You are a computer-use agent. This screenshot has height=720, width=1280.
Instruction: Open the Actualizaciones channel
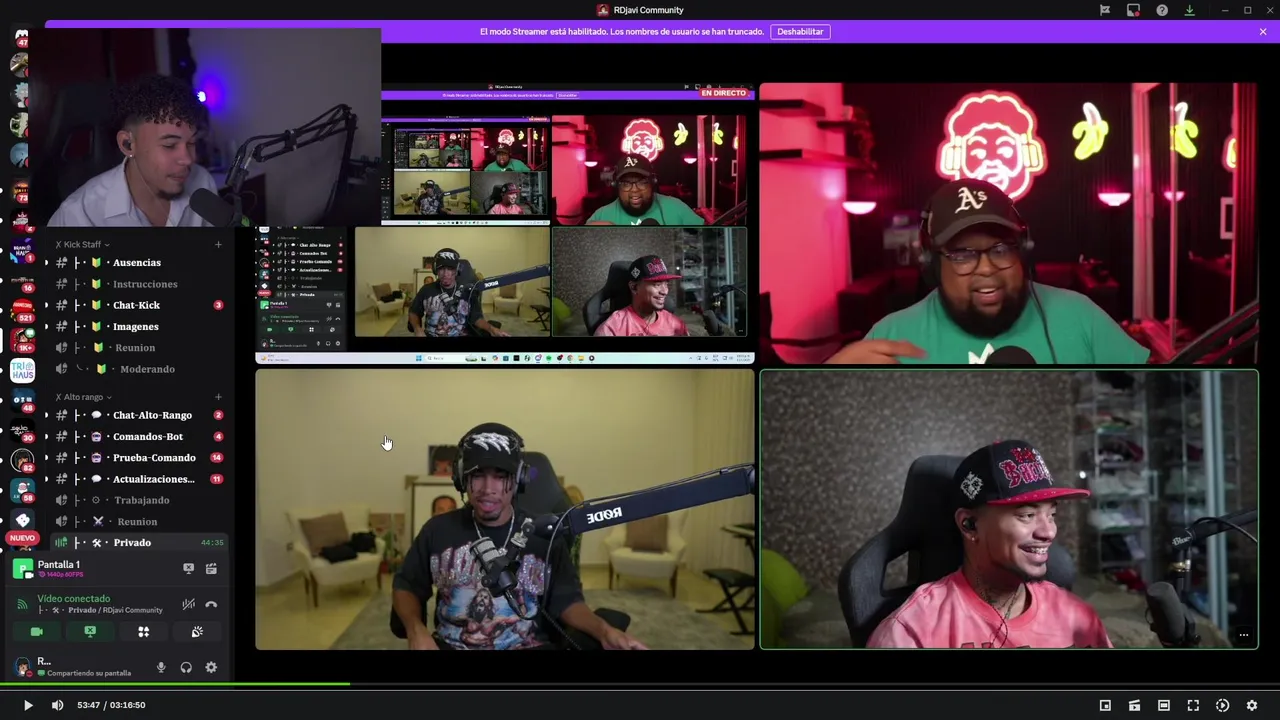point(136,479)
